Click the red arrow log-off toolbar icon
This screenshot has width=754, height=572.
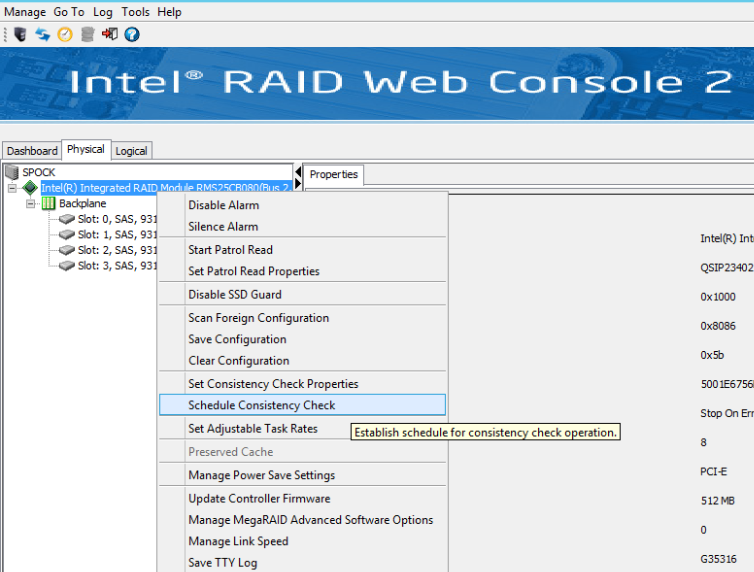[110, 34]
